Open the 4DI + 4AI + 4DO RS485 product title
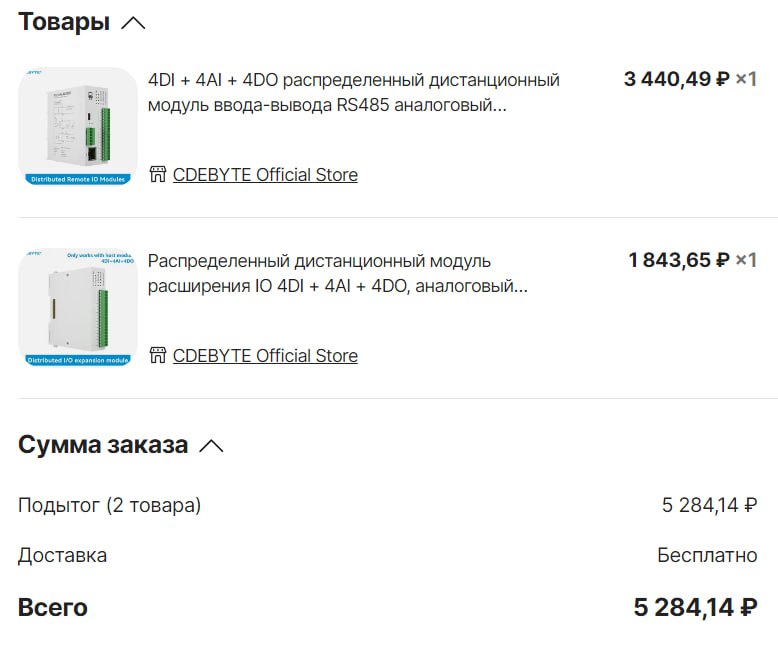 354,92
